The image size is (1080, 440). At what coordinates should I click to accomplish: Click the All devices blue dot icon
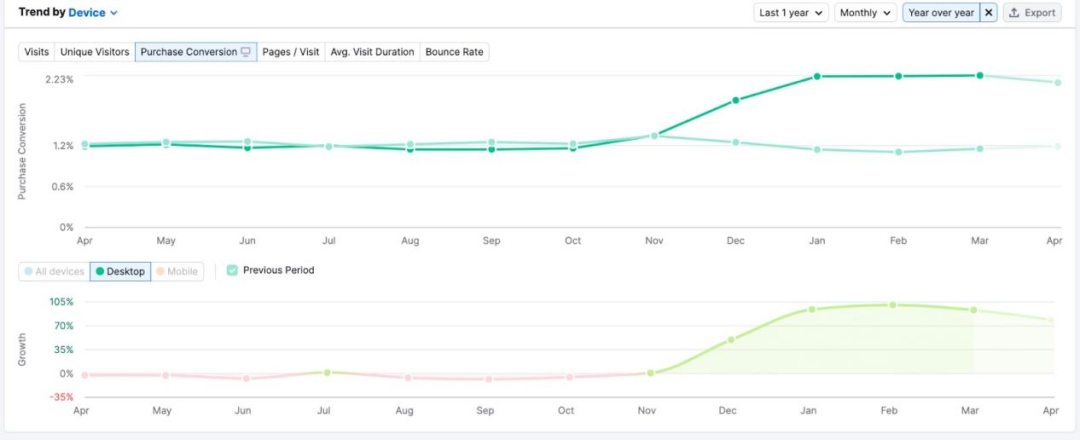[28, 271]
